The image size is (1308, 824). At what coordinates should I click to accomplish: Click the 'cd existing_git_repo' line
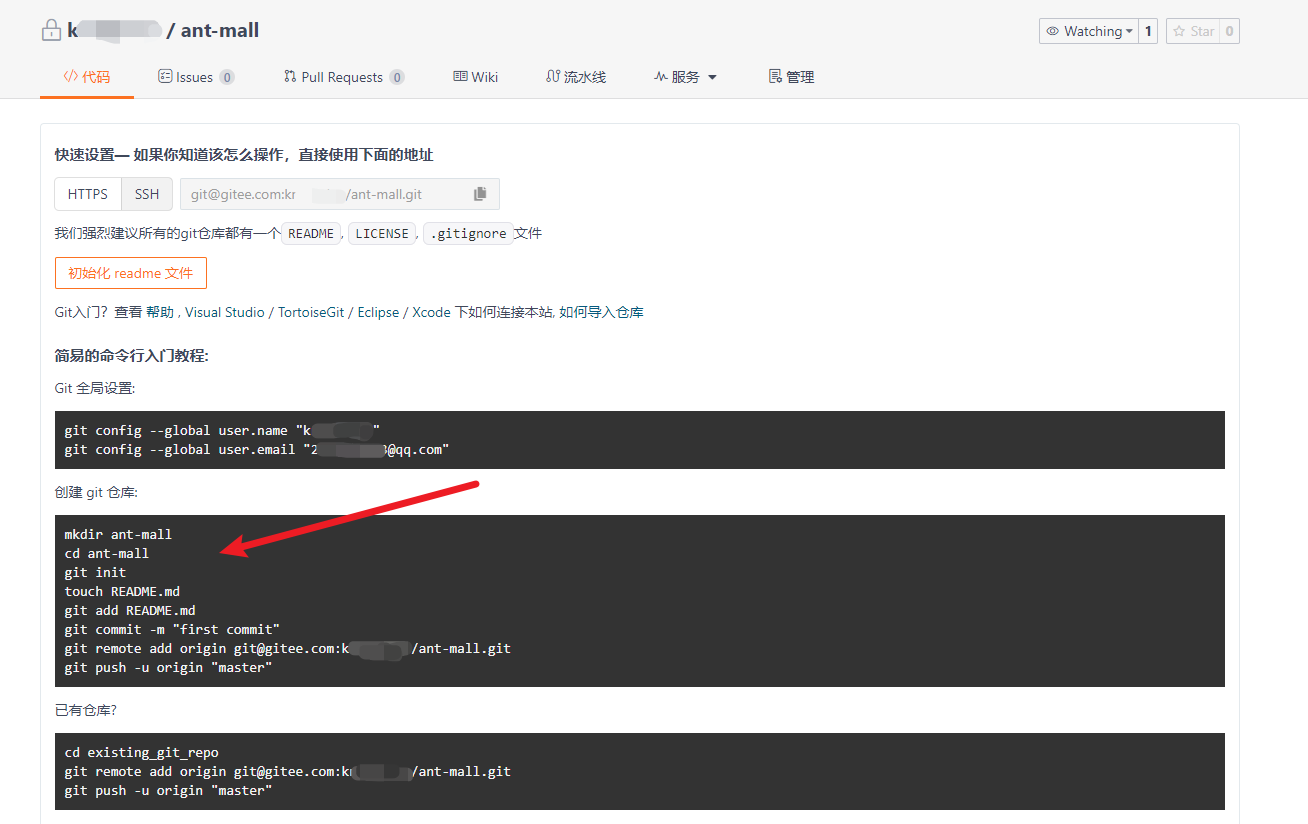coord(141,752)
